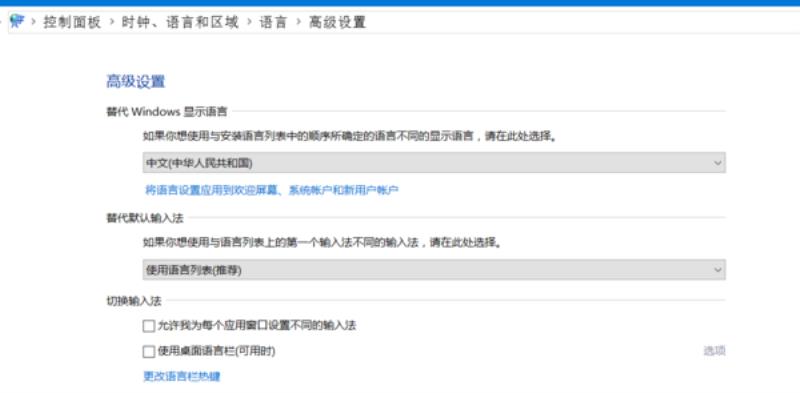
Task: Open the Windows display language combo box
Action: (x=434, y=163)
